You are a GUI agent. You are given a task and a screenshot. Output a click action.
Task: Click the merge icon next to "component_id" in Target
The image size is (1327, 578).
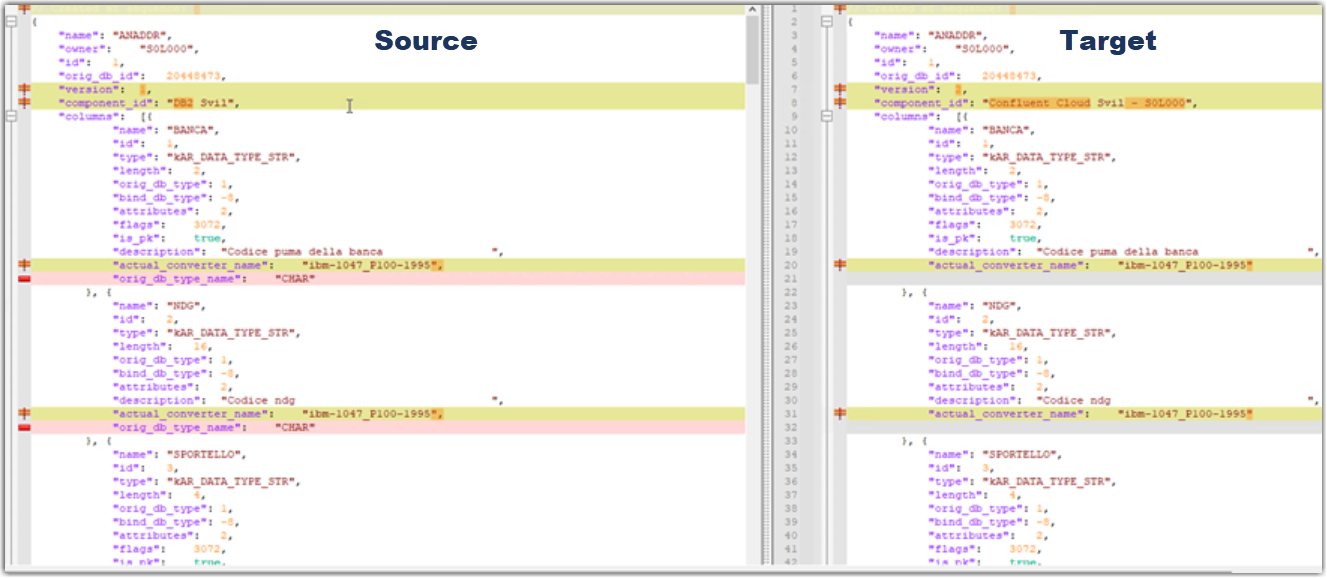pyautogui.click(x=839, y=101)
